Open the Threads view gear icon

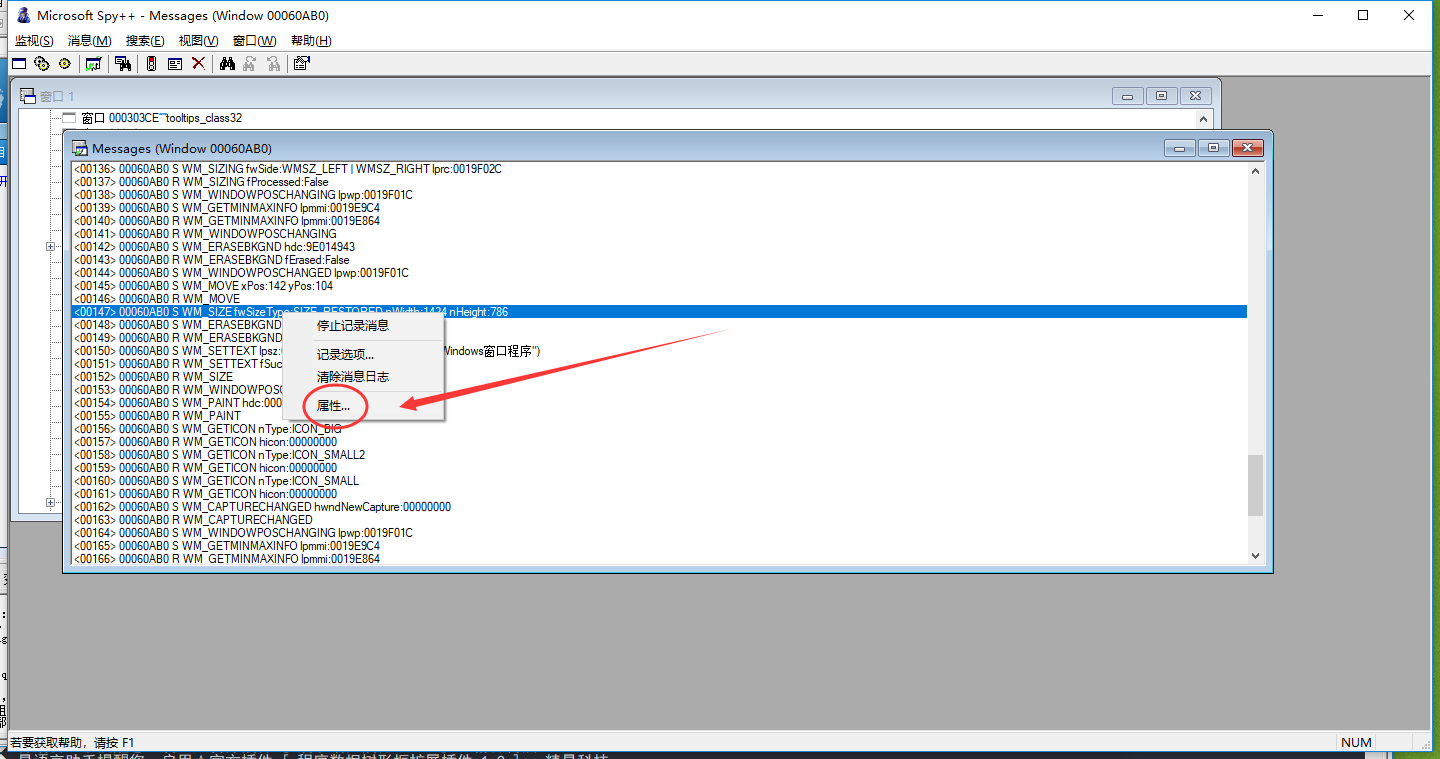(64, 64)
